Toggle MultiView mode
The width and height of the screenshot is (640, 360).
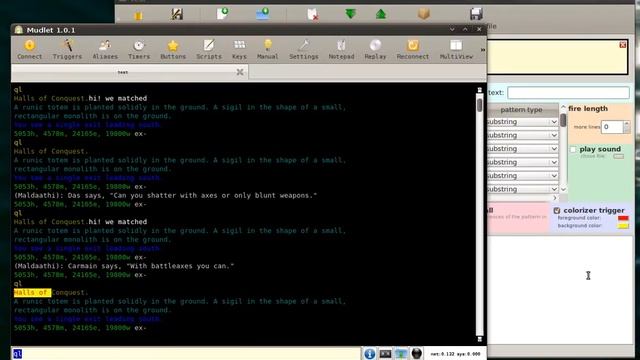click(456, 49)
